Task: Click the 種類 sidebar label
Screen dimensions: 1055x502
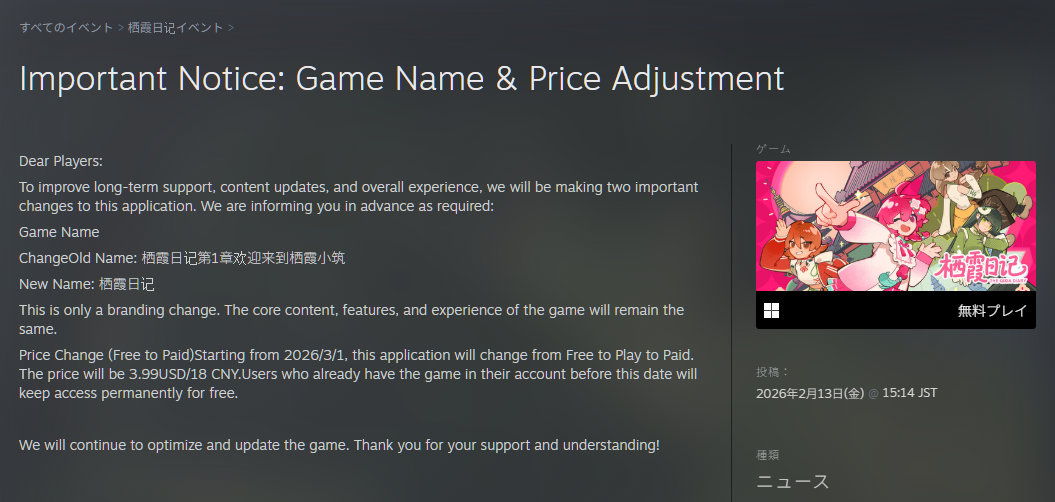Action: pyautogui.click(x=768, y=454)
